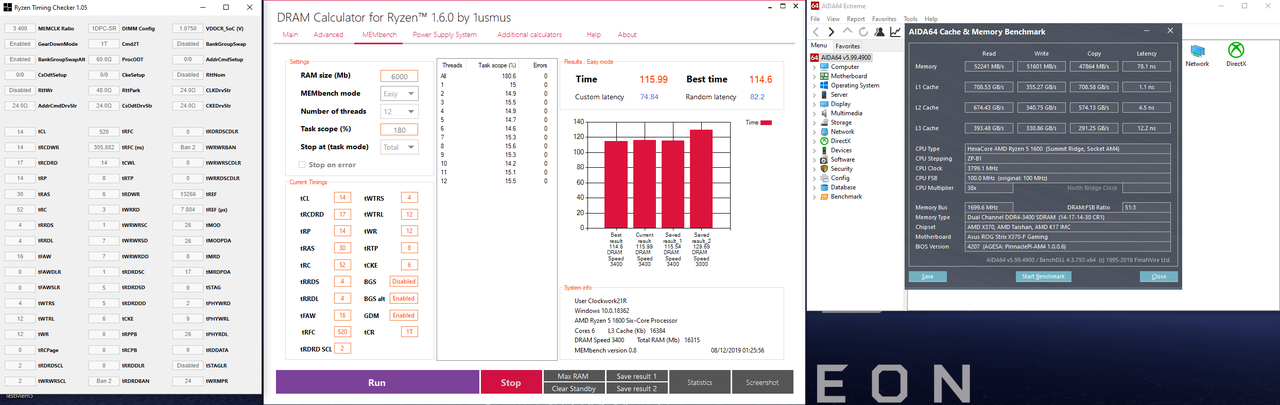Expand Database node in AIDA64 tree
Viewport: 1280px width, 405px height.
click(814, 187)
